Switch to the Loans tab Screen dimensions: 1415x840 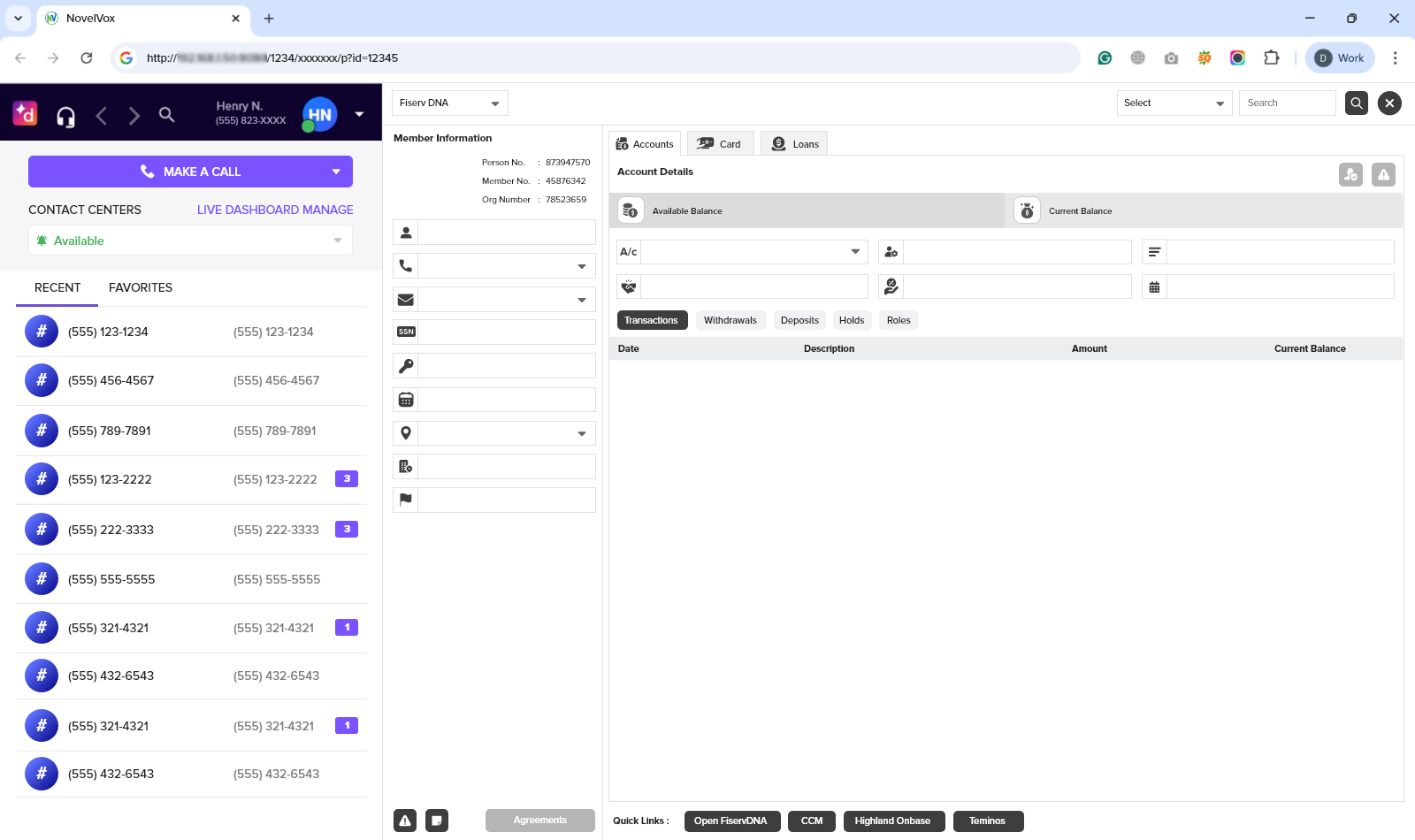click(794, 144)
